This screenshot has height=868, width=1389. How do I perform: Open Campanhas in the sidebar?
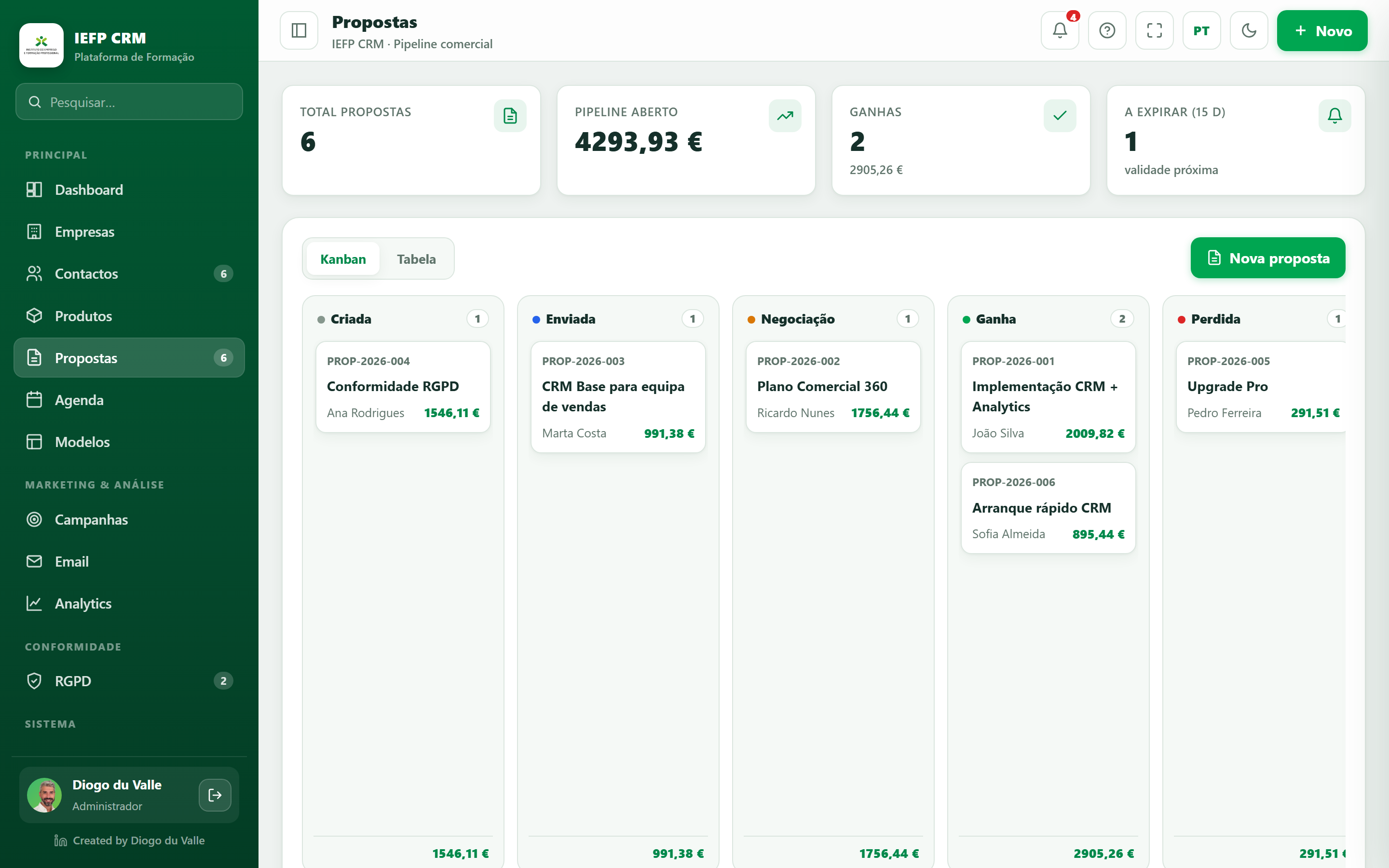(x=129, y=519)
